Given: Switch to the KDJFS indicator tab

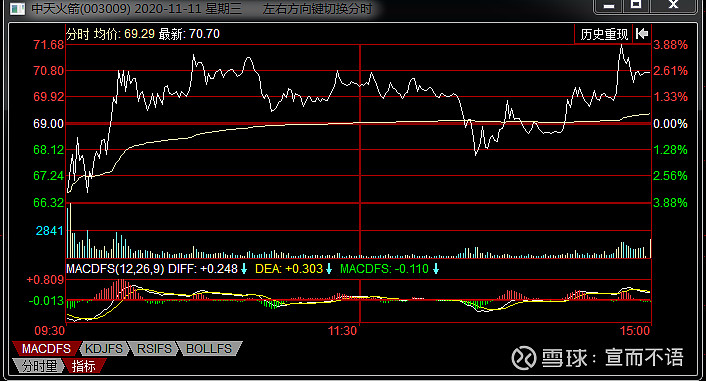Looking at the screenshot, I should click(104, 349).
